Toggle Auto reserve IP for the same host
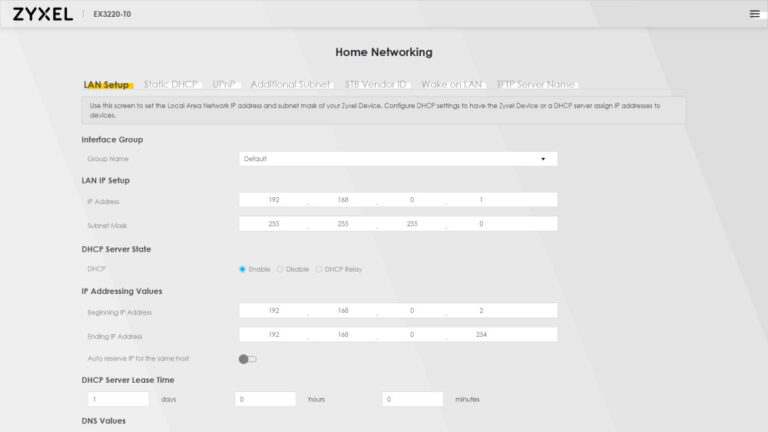This screenshot has width=768, height=432. (x=247, y=359)
